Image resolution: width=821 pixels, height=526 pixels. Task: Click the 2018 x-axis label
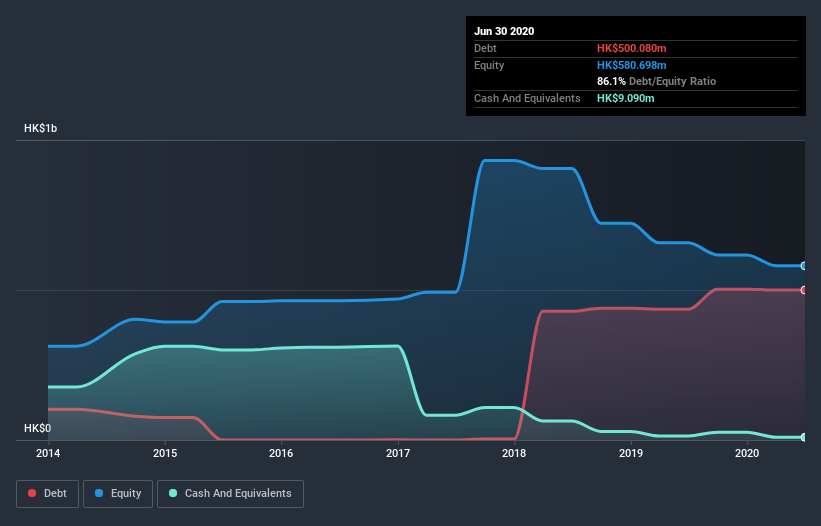coord(514,453)
